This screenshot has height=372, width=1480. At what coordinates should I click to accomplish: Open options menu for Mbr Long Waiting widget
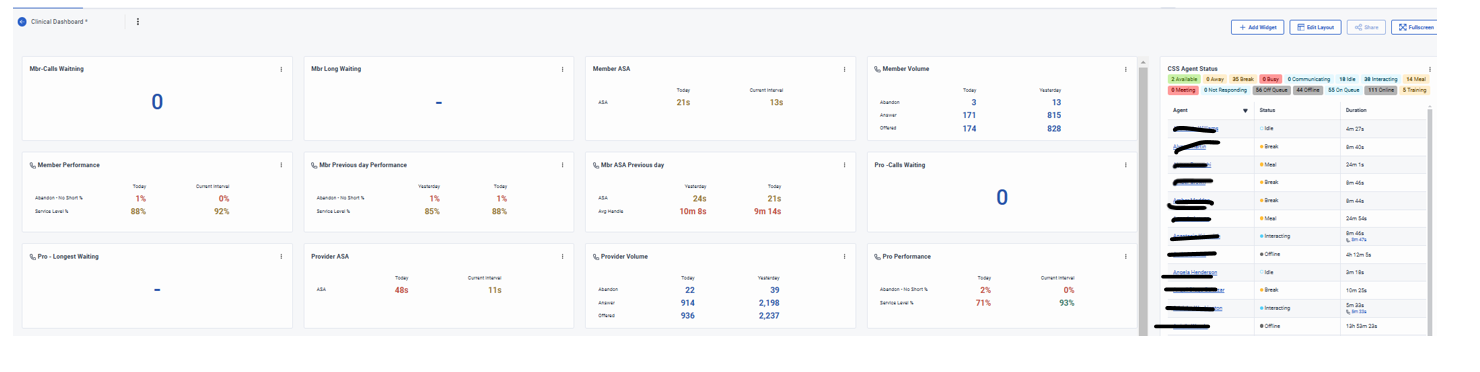tap(562, 69)
